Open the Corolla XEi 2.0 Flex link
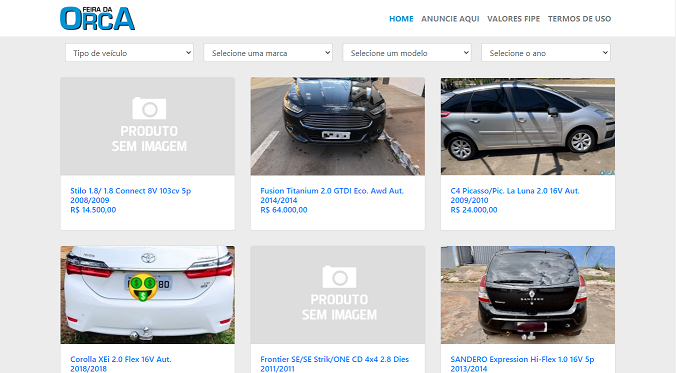Viewport: 676px width, 373px height. 121,364
